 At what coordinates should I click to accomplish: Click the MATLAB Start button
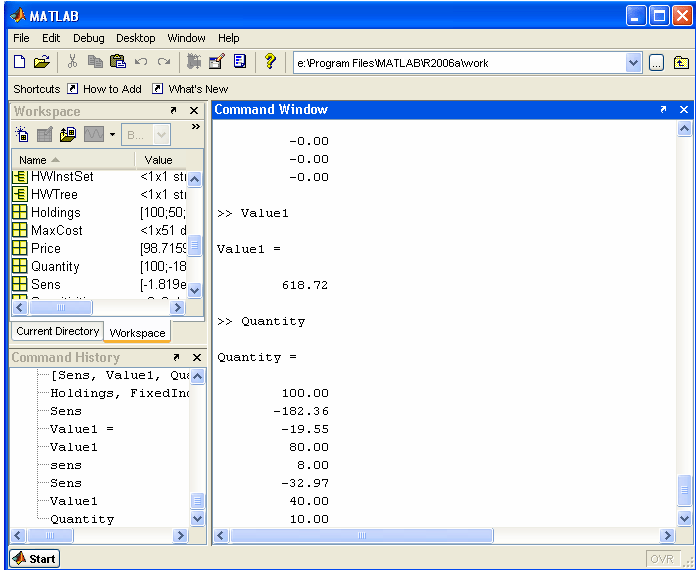tap(35, 558)
